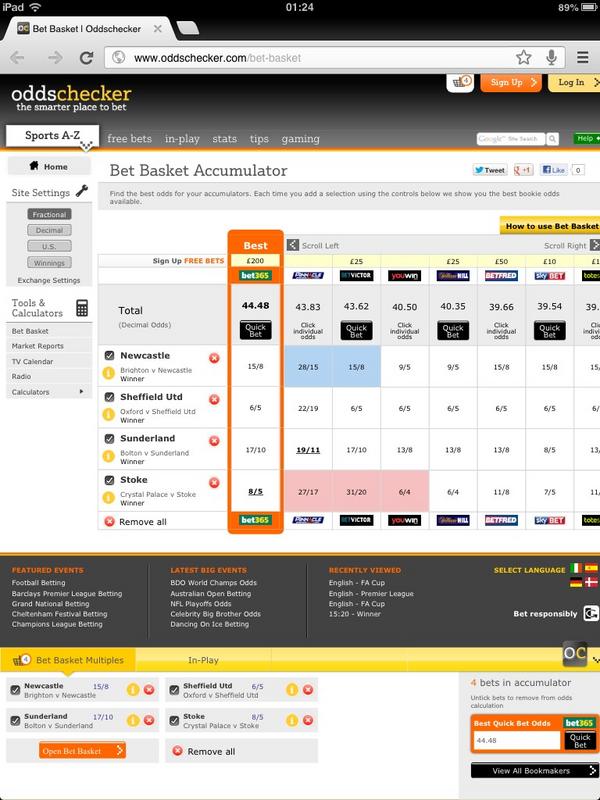Tap the microphone voice search icon

coord(551,57)
